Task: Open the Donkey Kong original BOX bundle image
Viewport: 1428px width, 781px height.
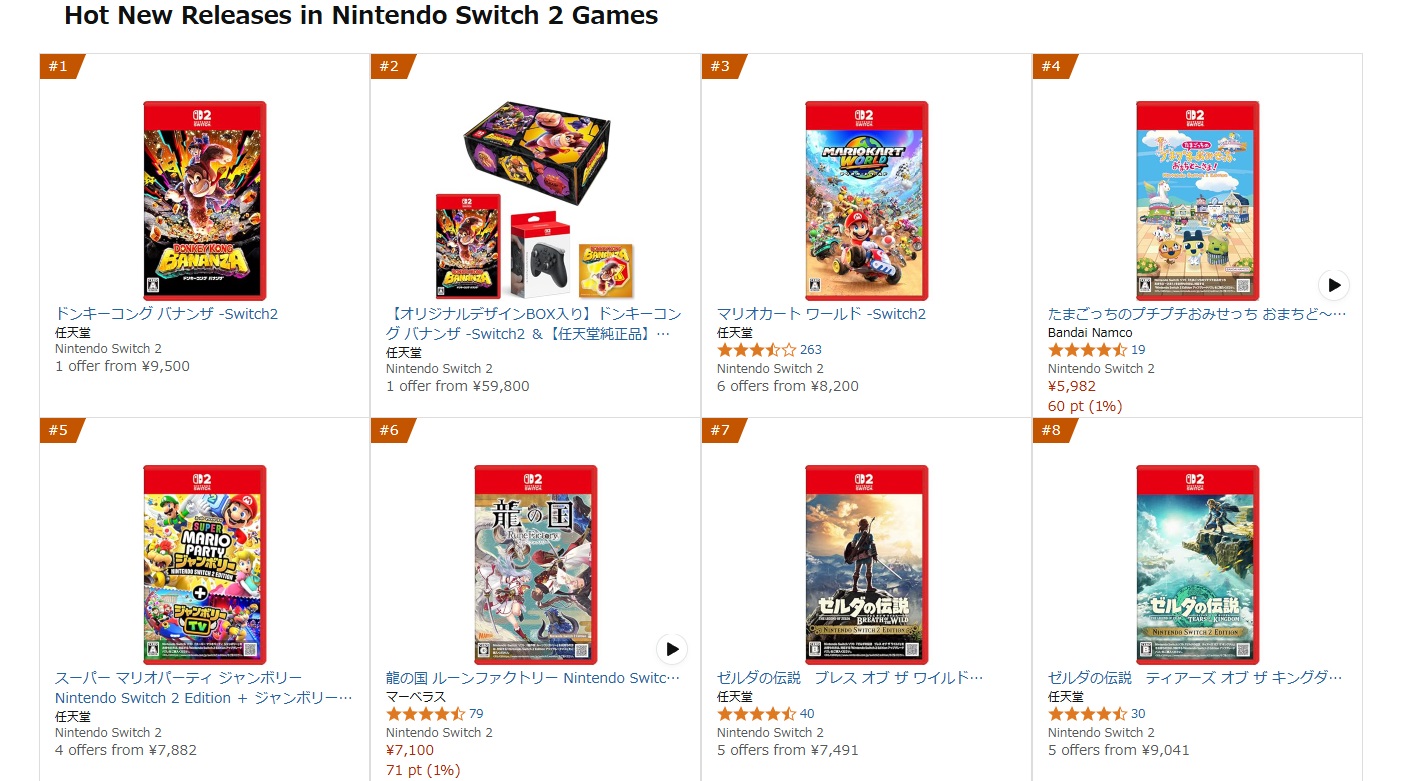Action: [535, 200]
